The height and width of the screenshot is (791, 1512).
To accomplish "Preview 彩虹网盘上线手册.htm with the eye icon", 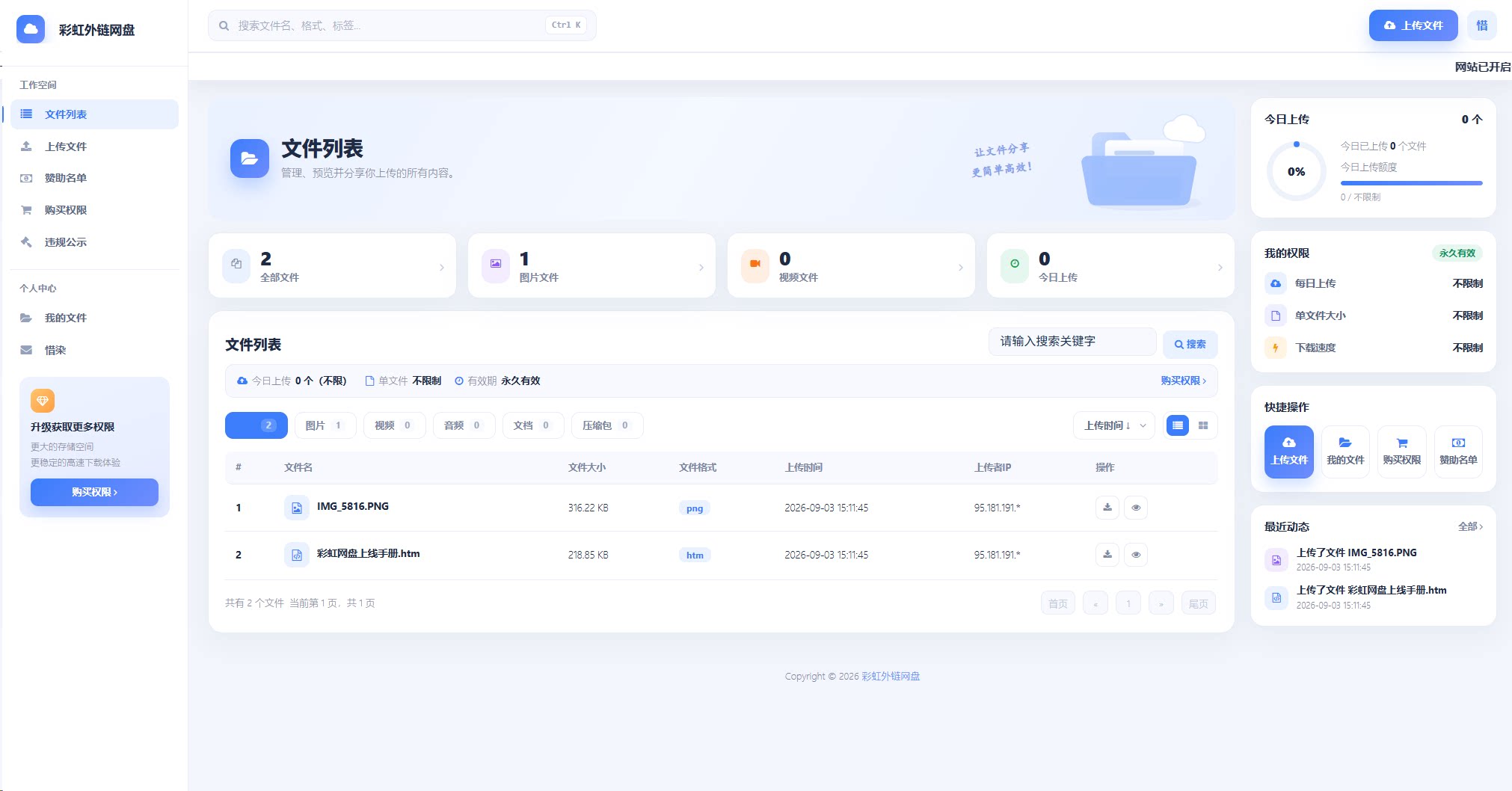I will point(1136,555).
